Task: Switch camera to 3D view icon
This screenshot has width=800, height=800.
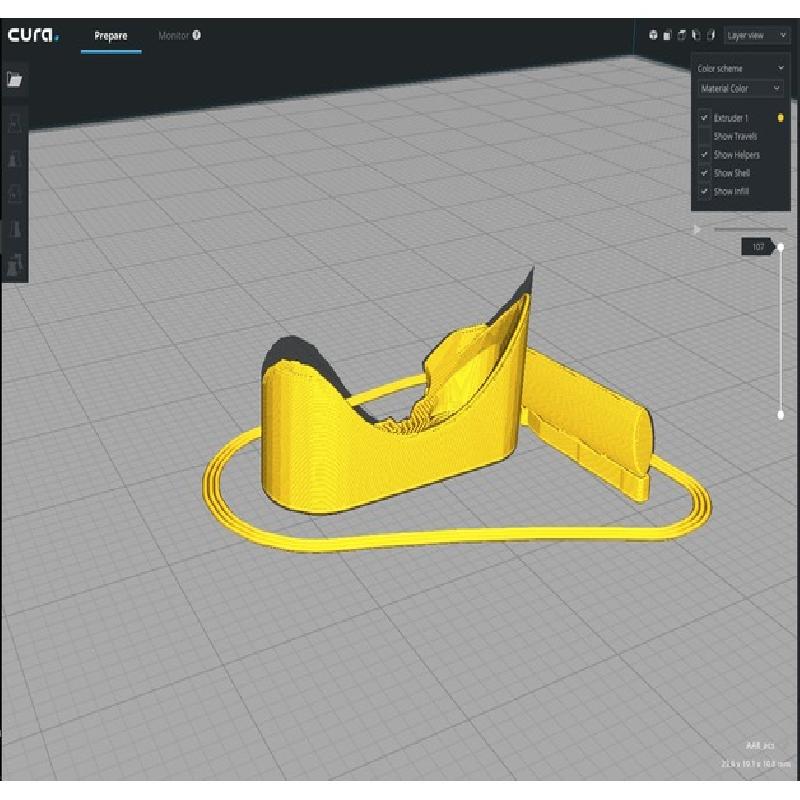Action: (653, 35)
